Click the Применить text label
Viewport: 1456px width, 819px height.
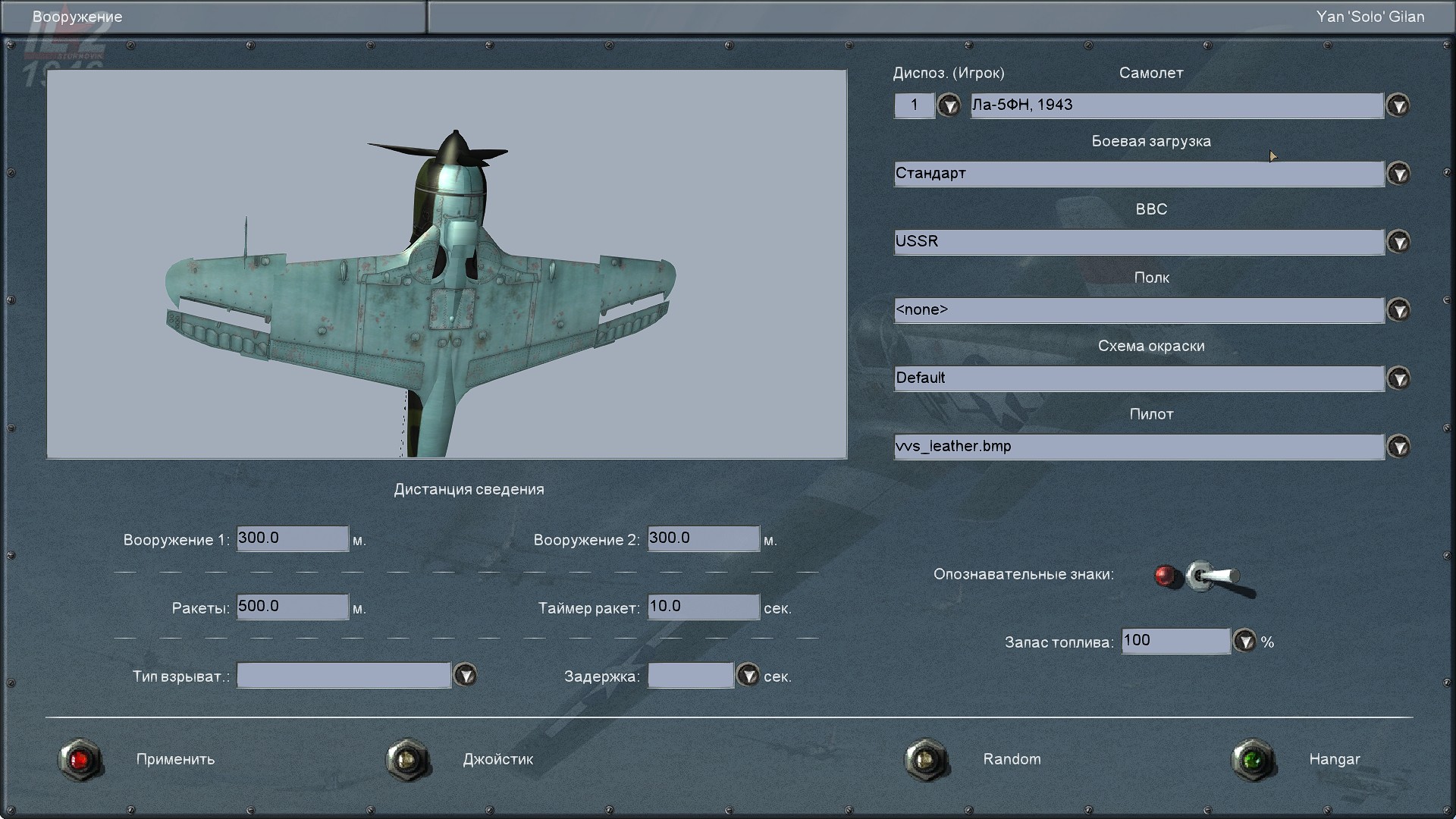[x=175, y=759]
